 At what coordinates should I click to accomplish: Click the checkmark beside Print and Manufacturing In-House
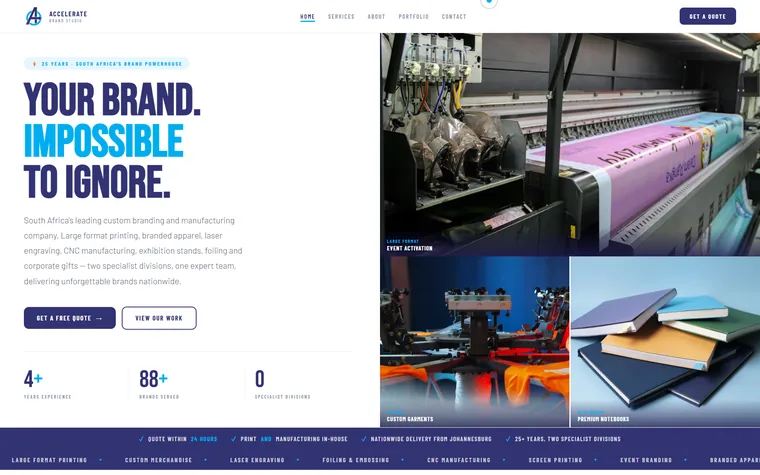pyautogui.click(x=234, y=439)
